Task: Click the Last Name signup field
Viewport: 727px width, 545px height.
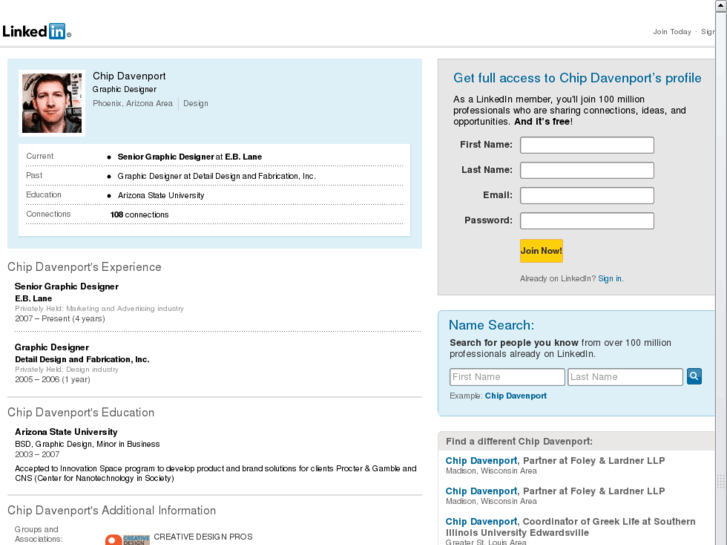Action: (587, 170)
